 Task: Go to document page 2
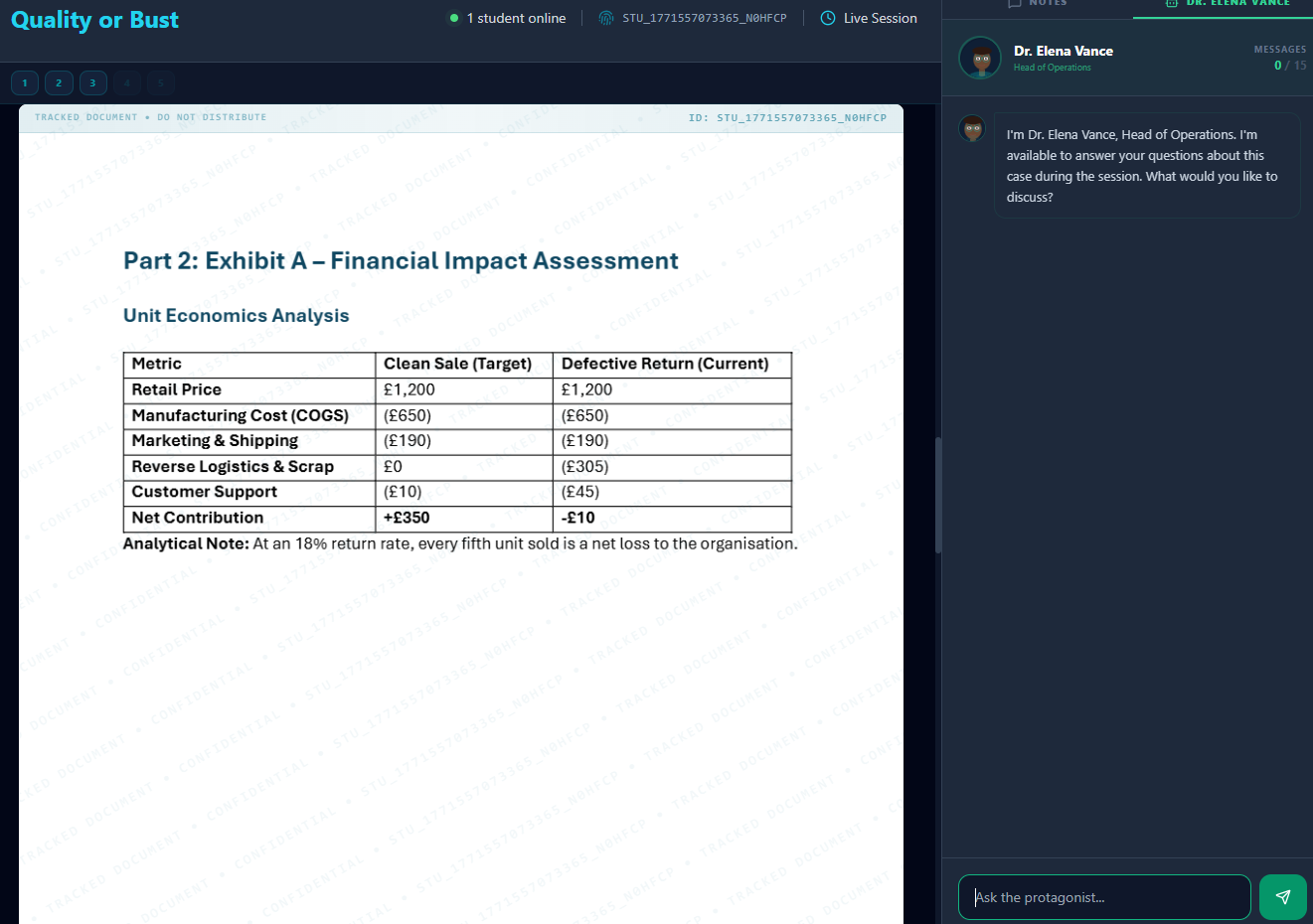pyautogui.click(x=59, y=83)
